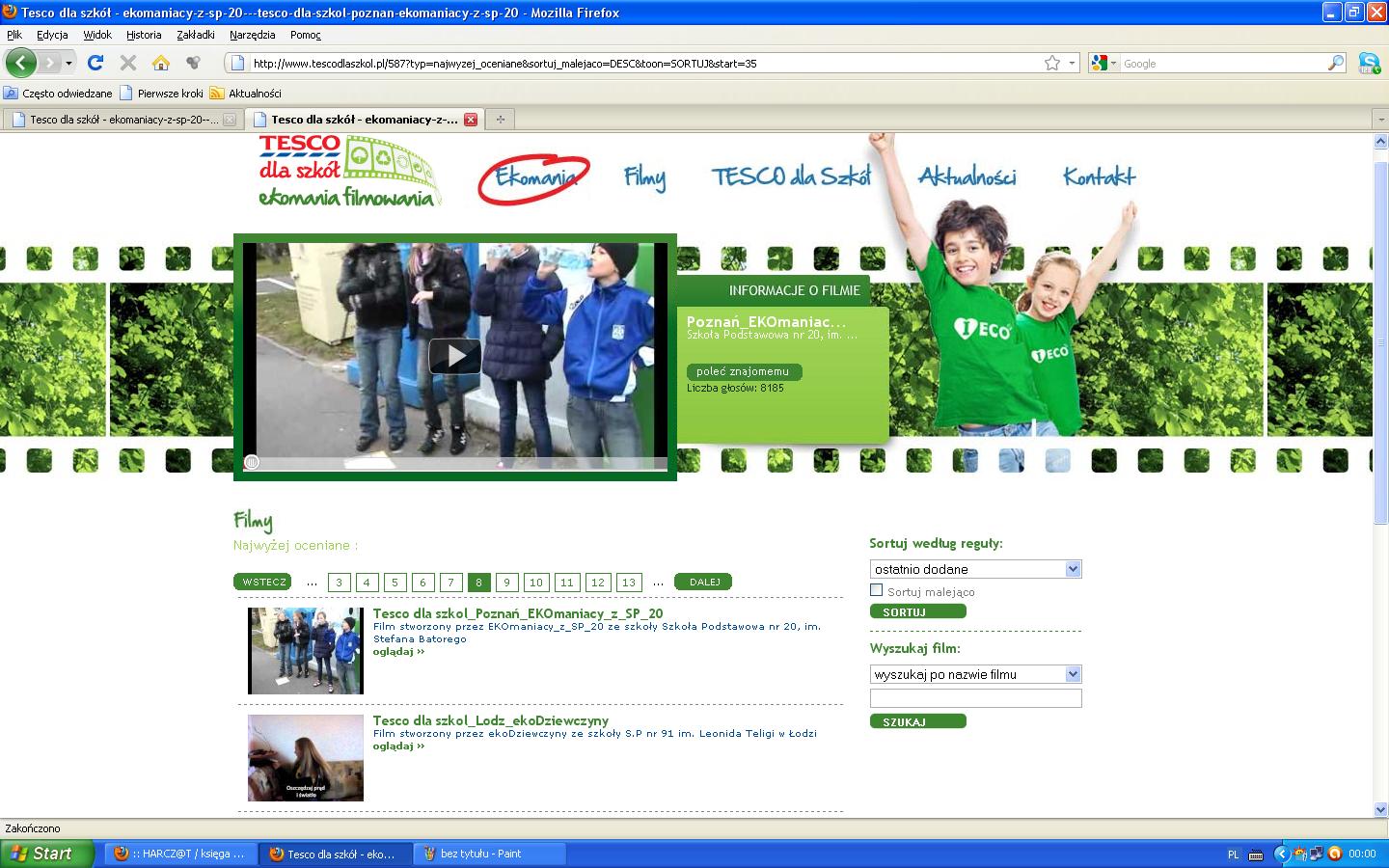Expand the search engine selector dropdown
Viewport: 1389px width, 868px height.
pyautogui.click(x=1103, y=63)
